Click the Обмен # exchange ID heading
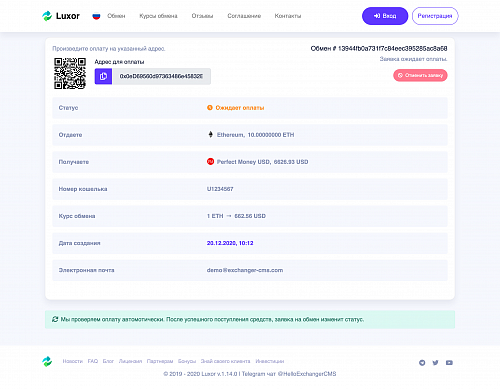Screen dimensions: 500x389 [x=379, y=49]
